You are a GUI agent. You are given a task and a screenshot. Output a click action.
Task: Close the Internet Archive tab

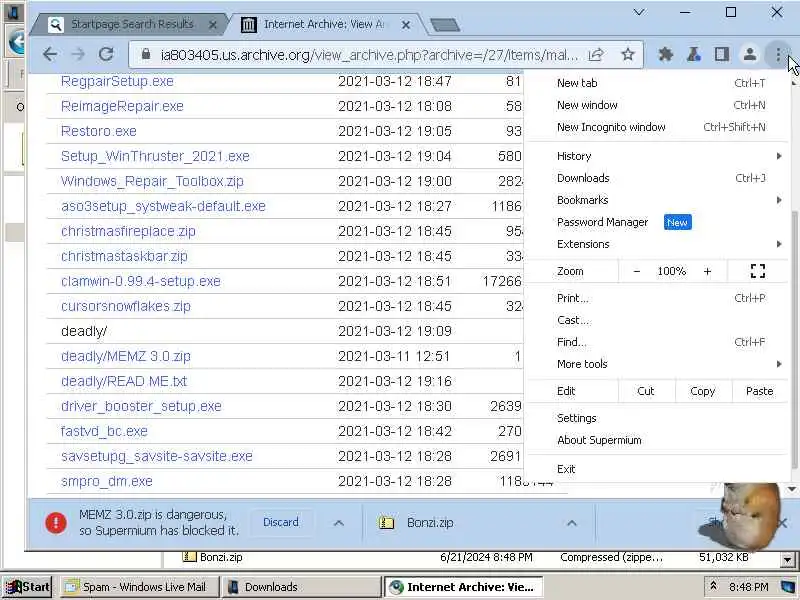(406, 24)
